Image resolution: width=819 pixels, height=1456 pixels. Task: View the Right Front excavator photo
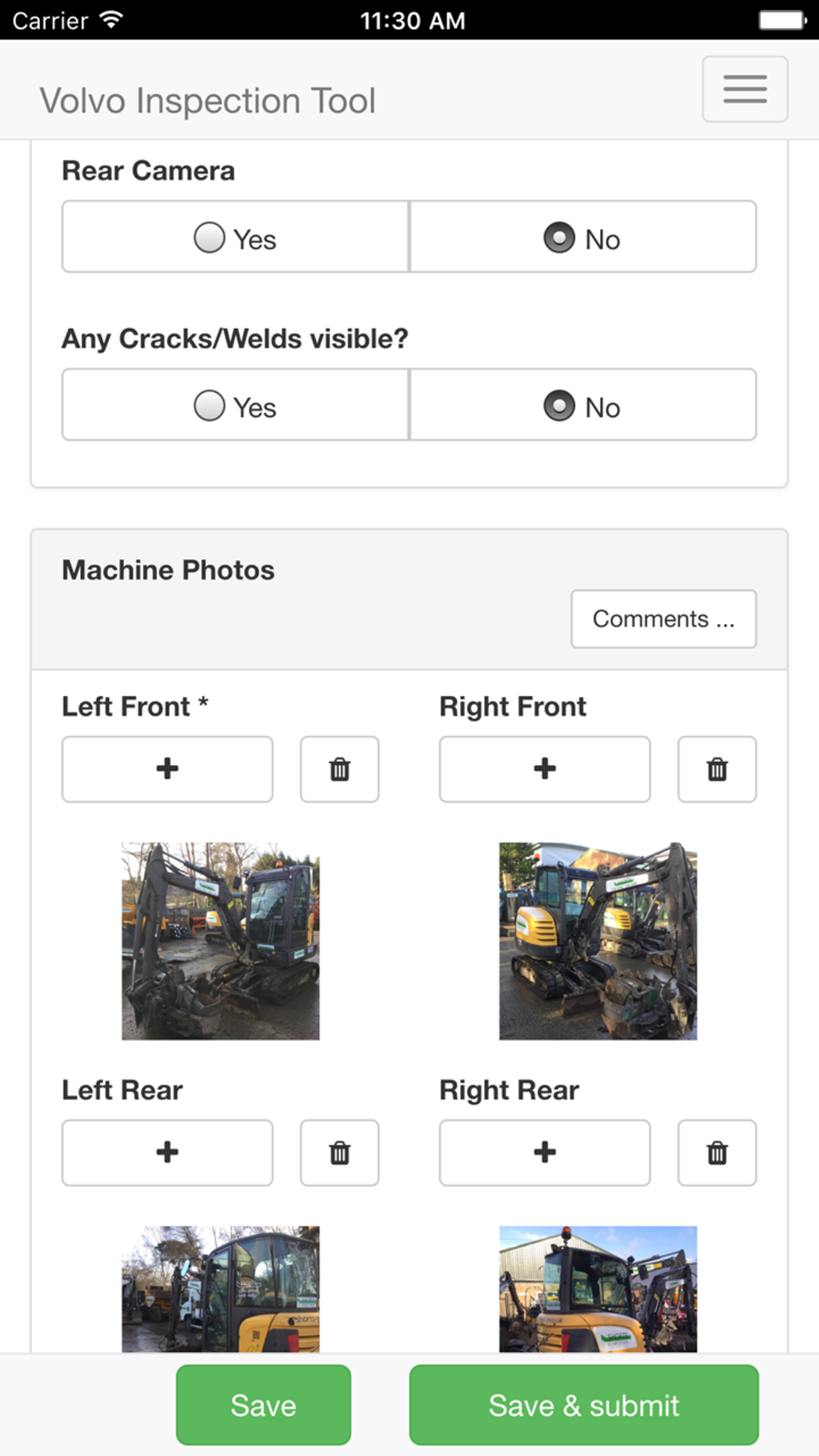pyautogui.click(x=598, y=941)
